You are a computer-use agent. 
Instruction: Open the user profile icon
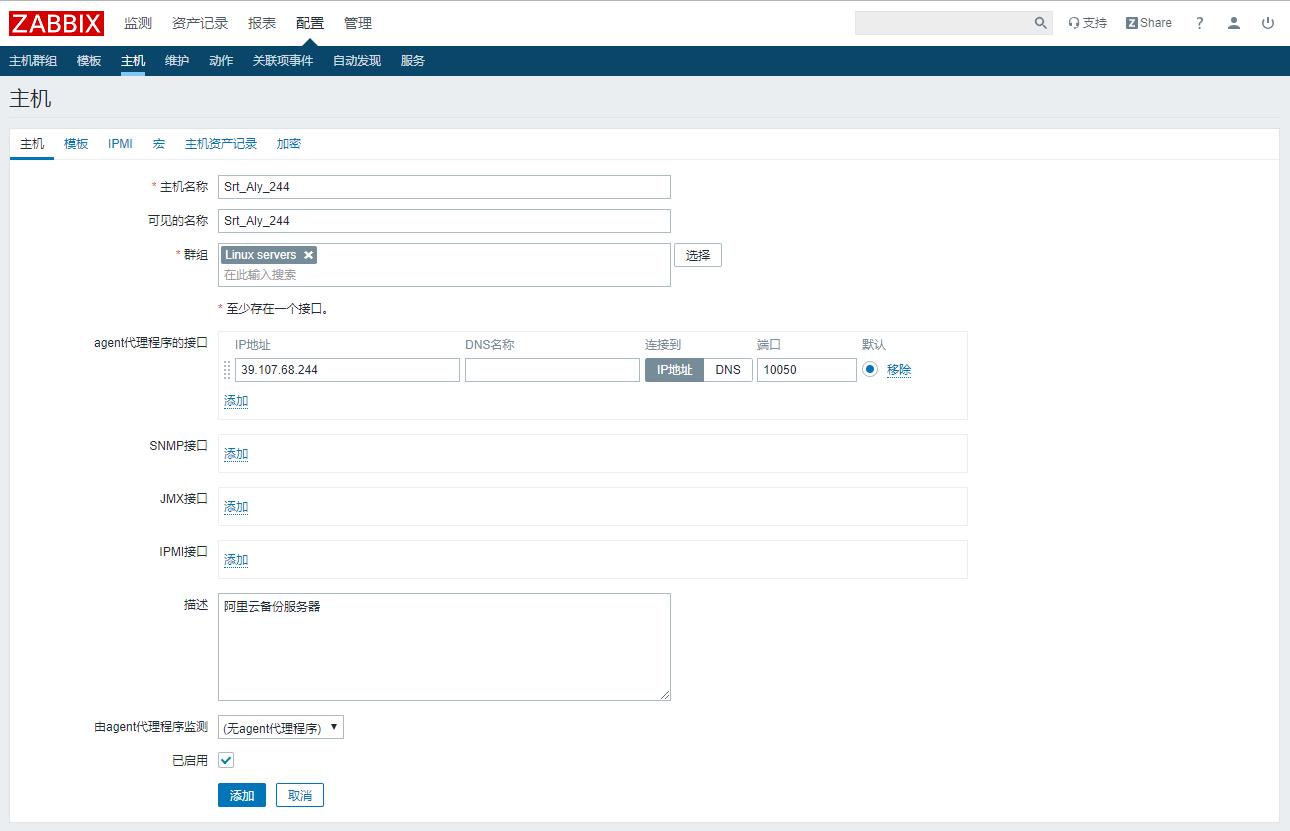(x=1234, y=23)
